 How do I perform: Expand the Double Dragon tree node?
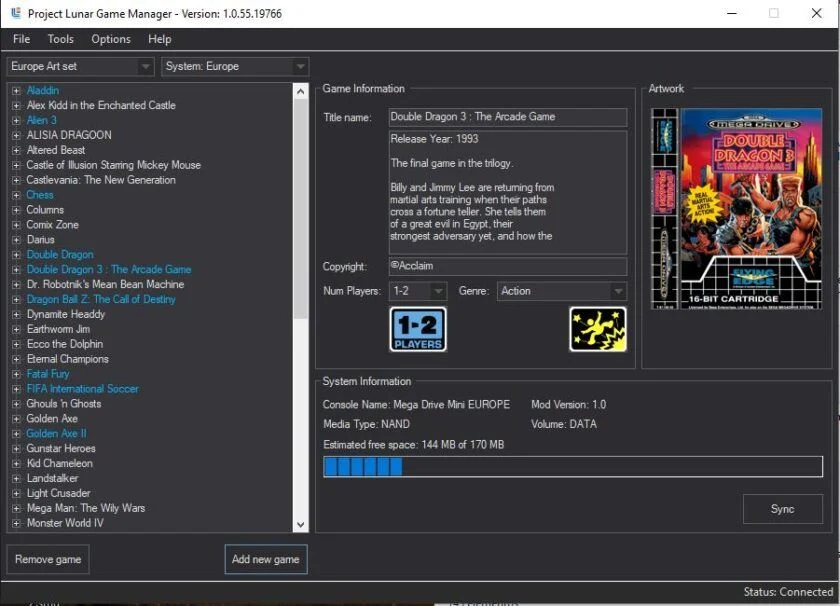[16, 255]
